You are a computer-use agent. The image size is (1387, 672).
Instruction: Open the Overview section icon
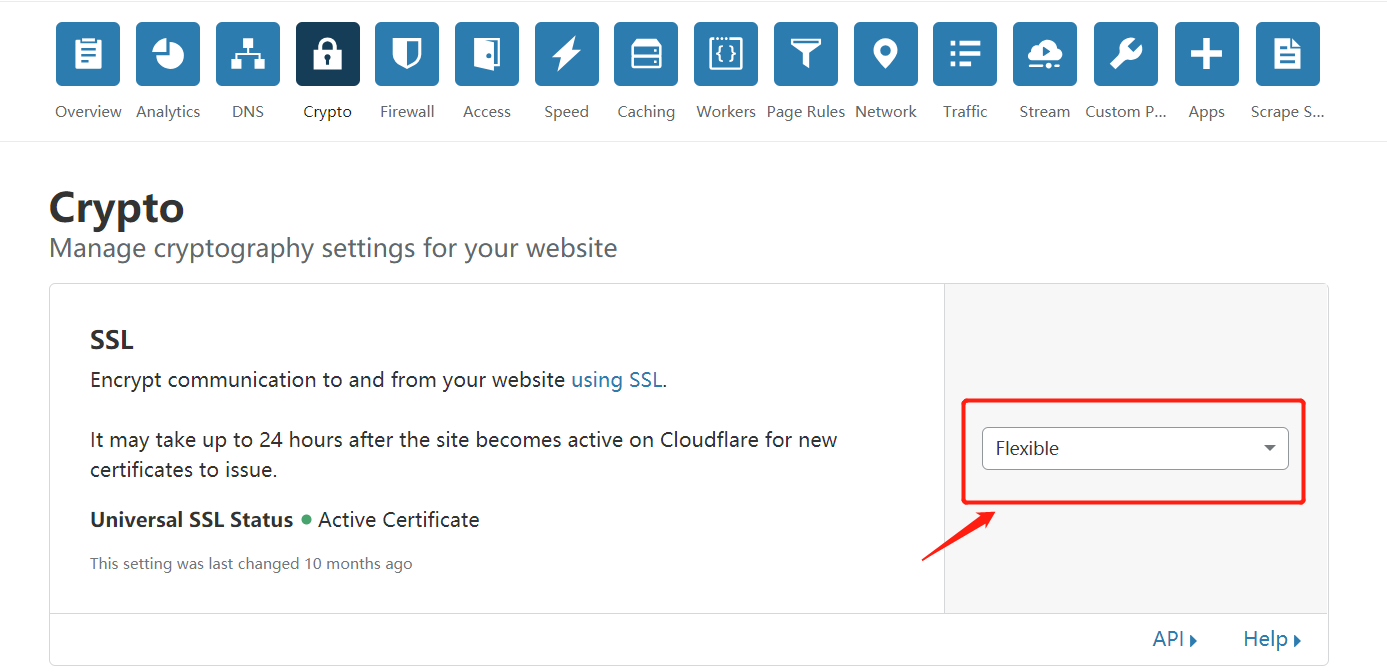(88, 54)
